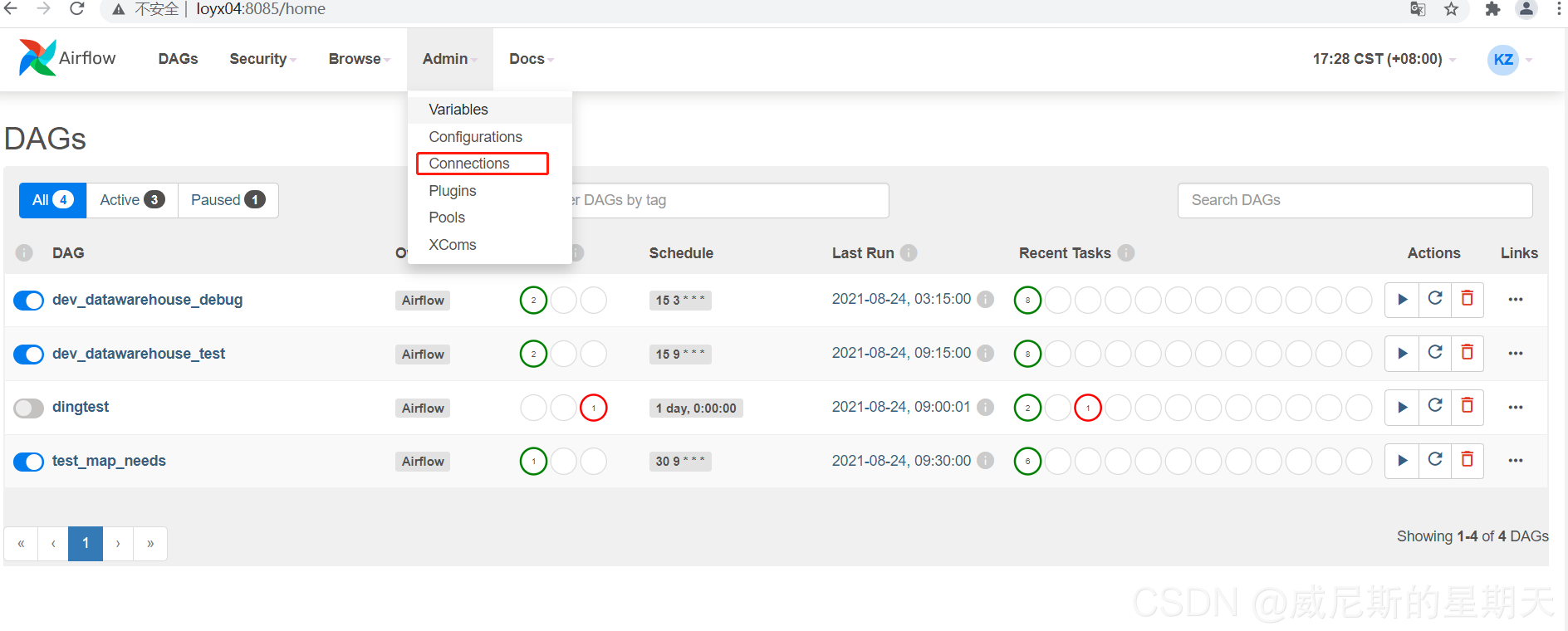This screenshot has height=631, width=1568.
Task: Select Connections from the Admin menu
Action: (490, 164)
